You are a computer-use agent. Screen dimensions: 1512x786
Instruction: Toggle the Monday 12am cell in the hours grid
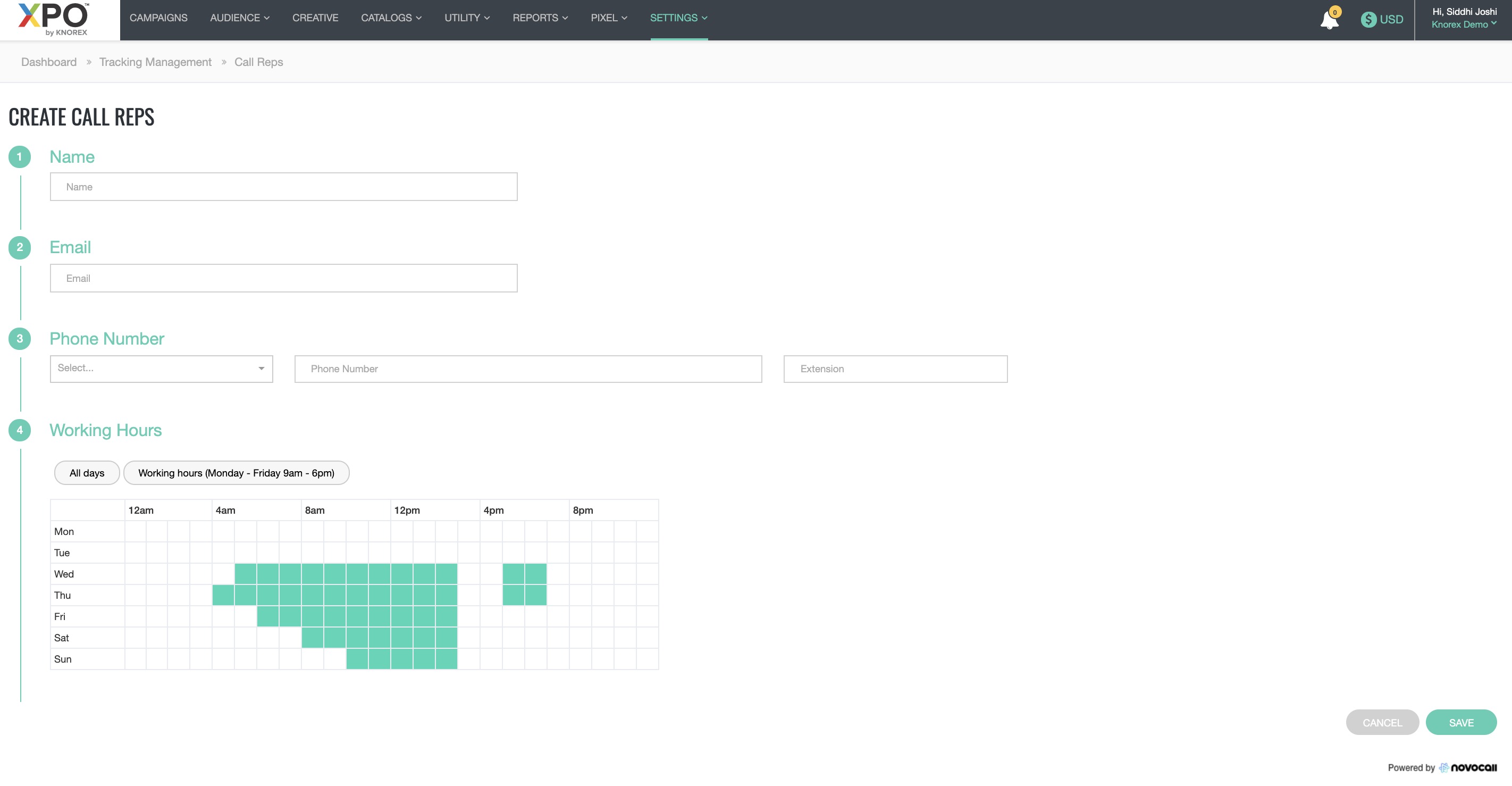[x=135, y=531]
